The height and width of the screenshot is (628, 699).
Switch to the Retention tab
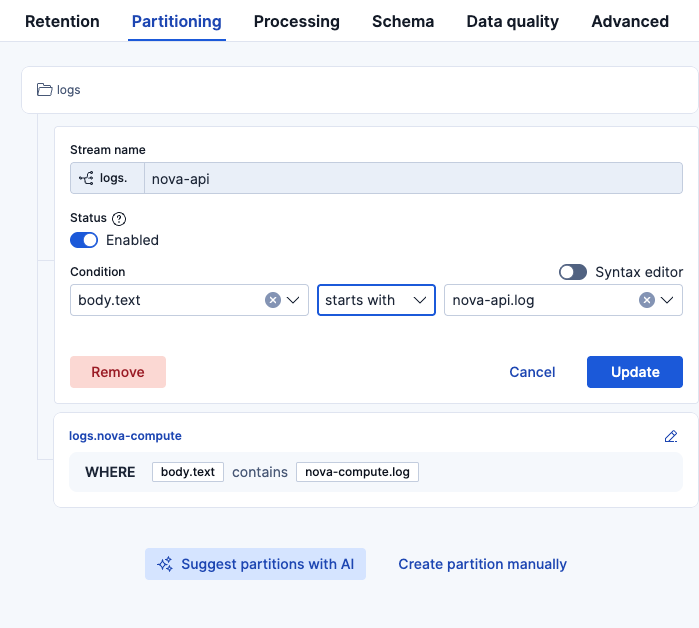click(62, 21)
